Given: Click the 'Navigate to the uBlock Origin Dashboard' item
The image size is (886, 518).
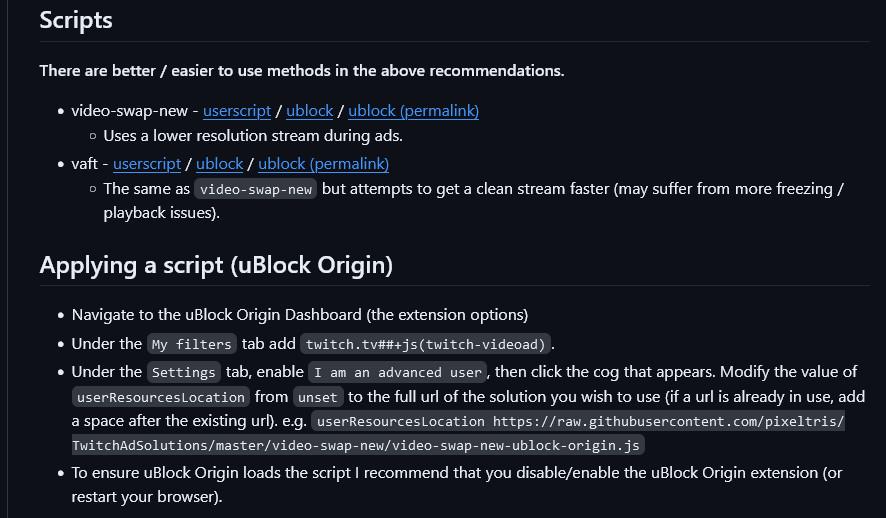Looking at the screenshot, I should point(300,315).
